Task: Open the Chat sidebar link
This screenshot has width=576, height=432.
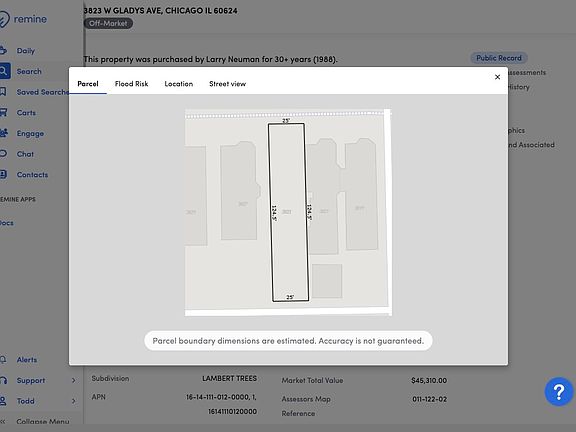Action: (x=25, y=154)
